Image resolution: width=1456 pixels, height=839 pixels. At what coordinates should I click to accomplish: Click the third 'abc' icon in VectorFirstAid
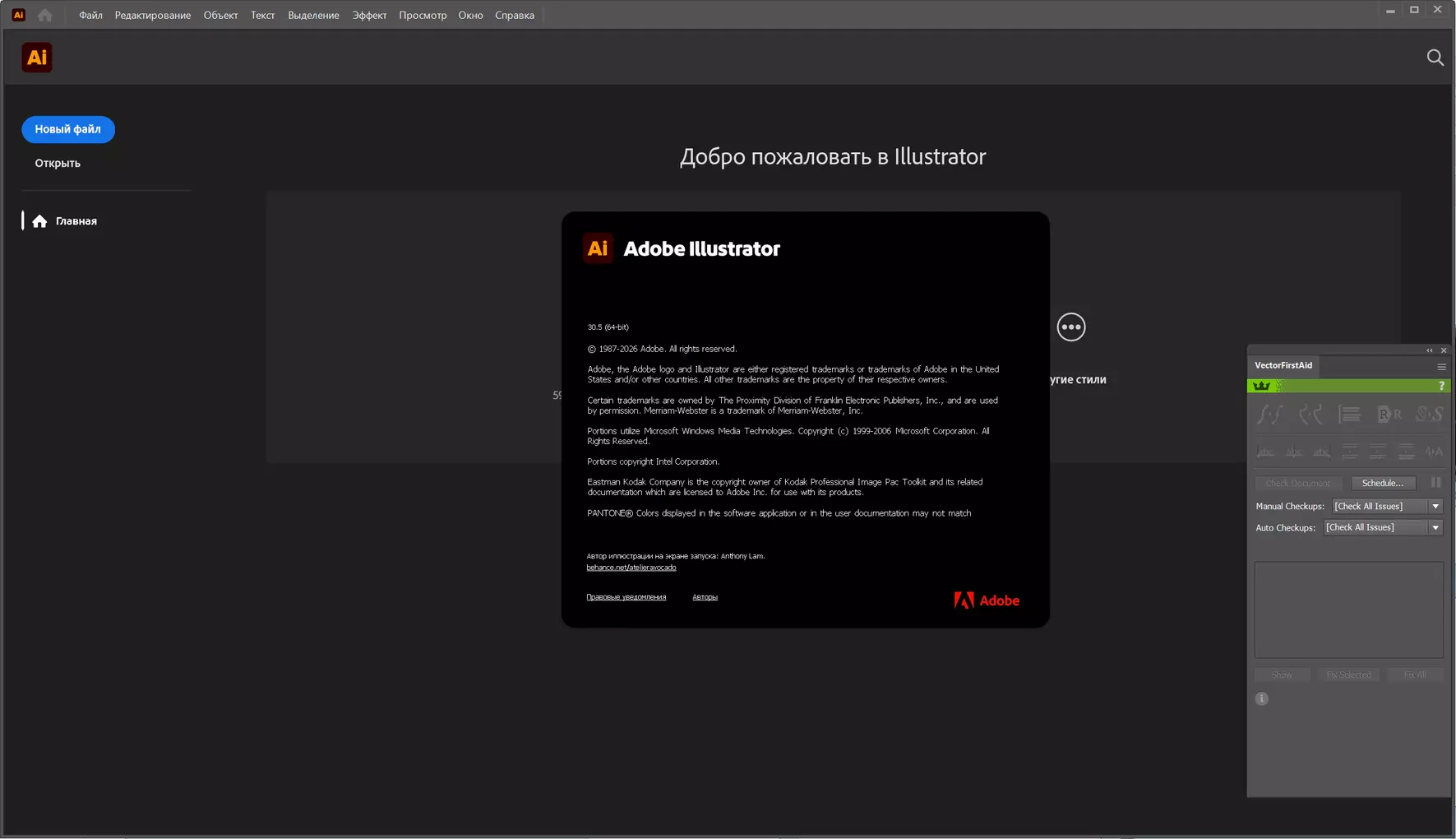coord(1322,452)
